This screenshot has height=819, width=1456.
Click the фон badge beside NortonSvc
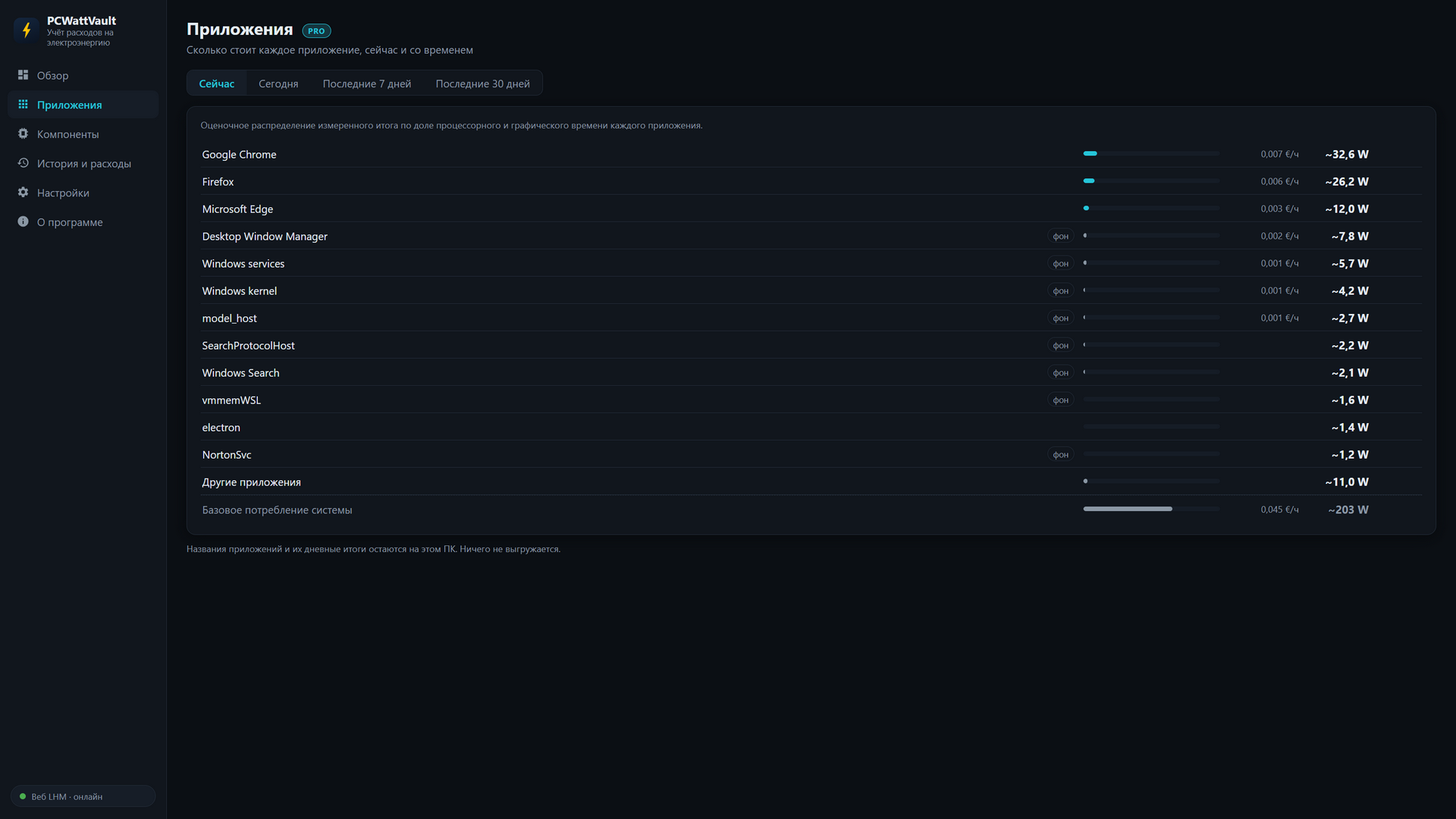click(1060, 455)
